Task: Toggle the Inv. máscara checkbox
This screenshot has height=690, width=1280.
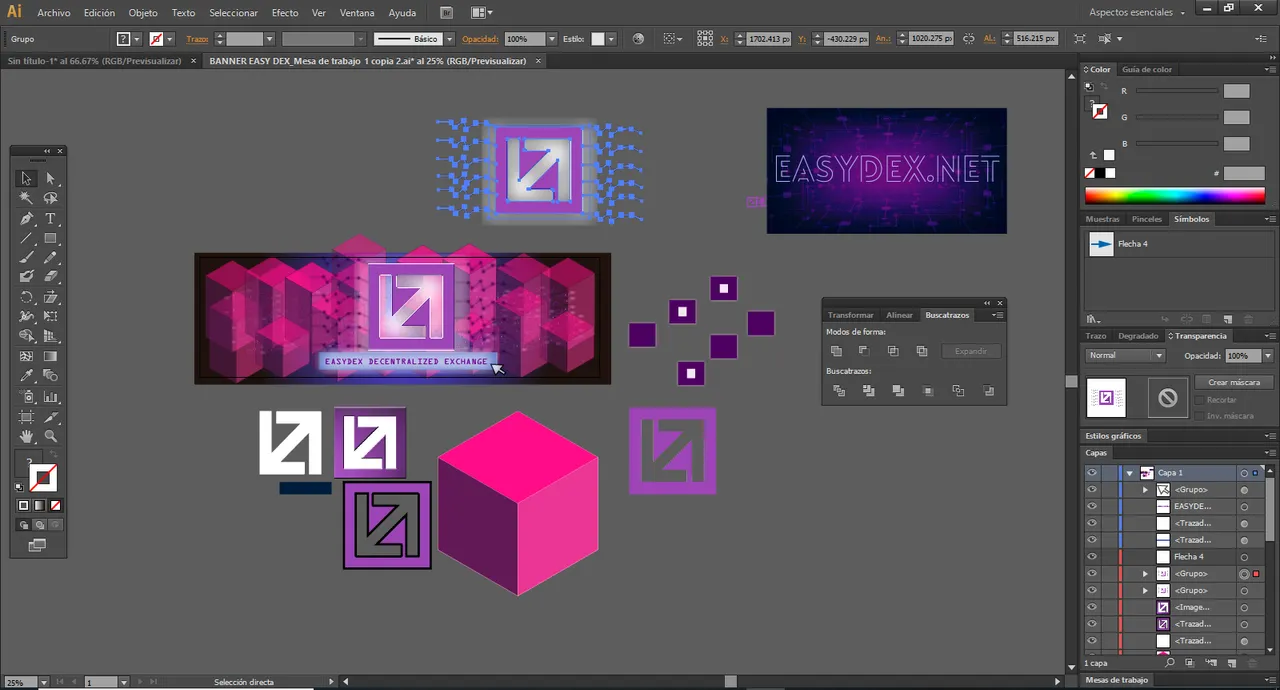Action: pos(1199,415)
